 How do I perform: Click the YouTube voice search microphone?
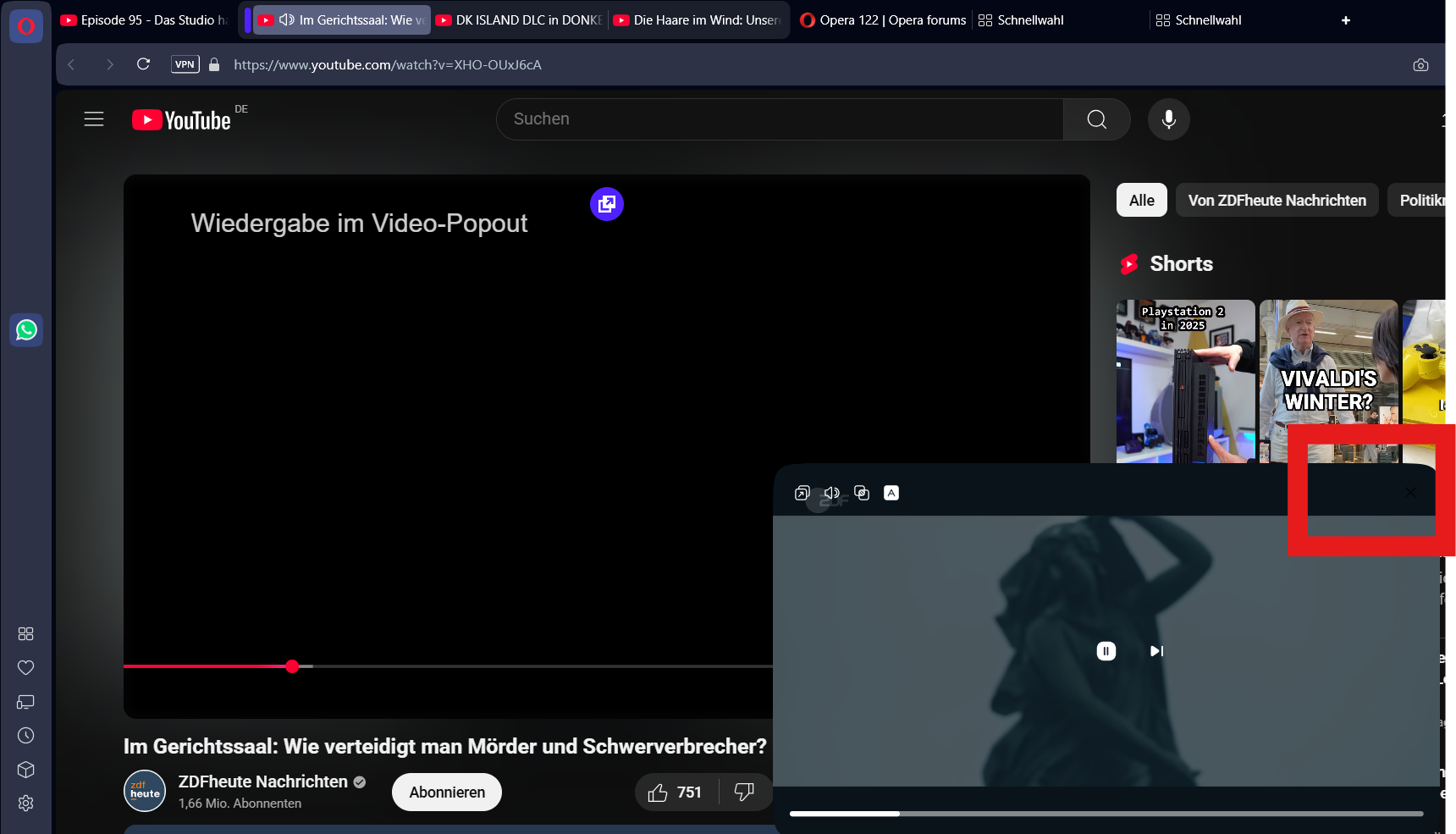[1168, 119]
